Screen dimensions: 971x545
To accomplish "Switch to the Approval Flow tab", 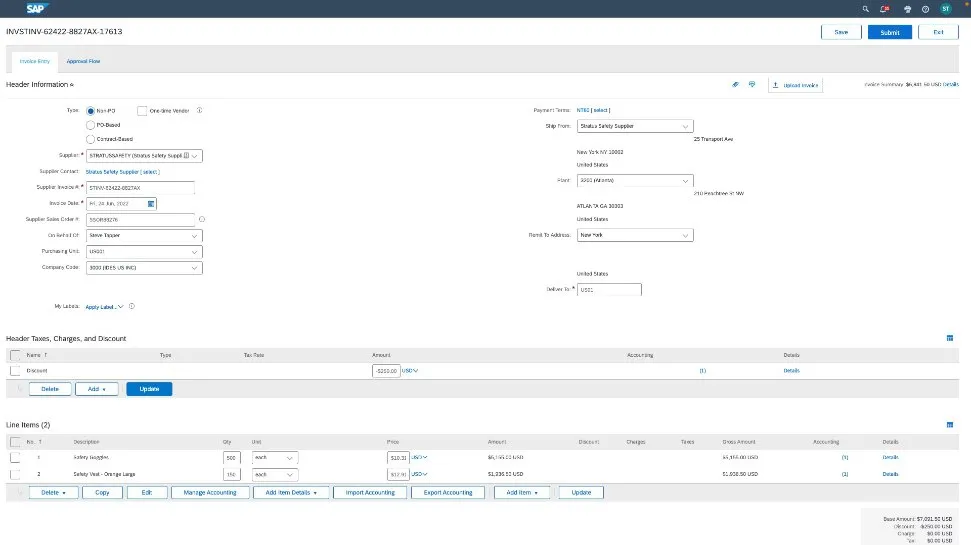I will pos(83,61).
